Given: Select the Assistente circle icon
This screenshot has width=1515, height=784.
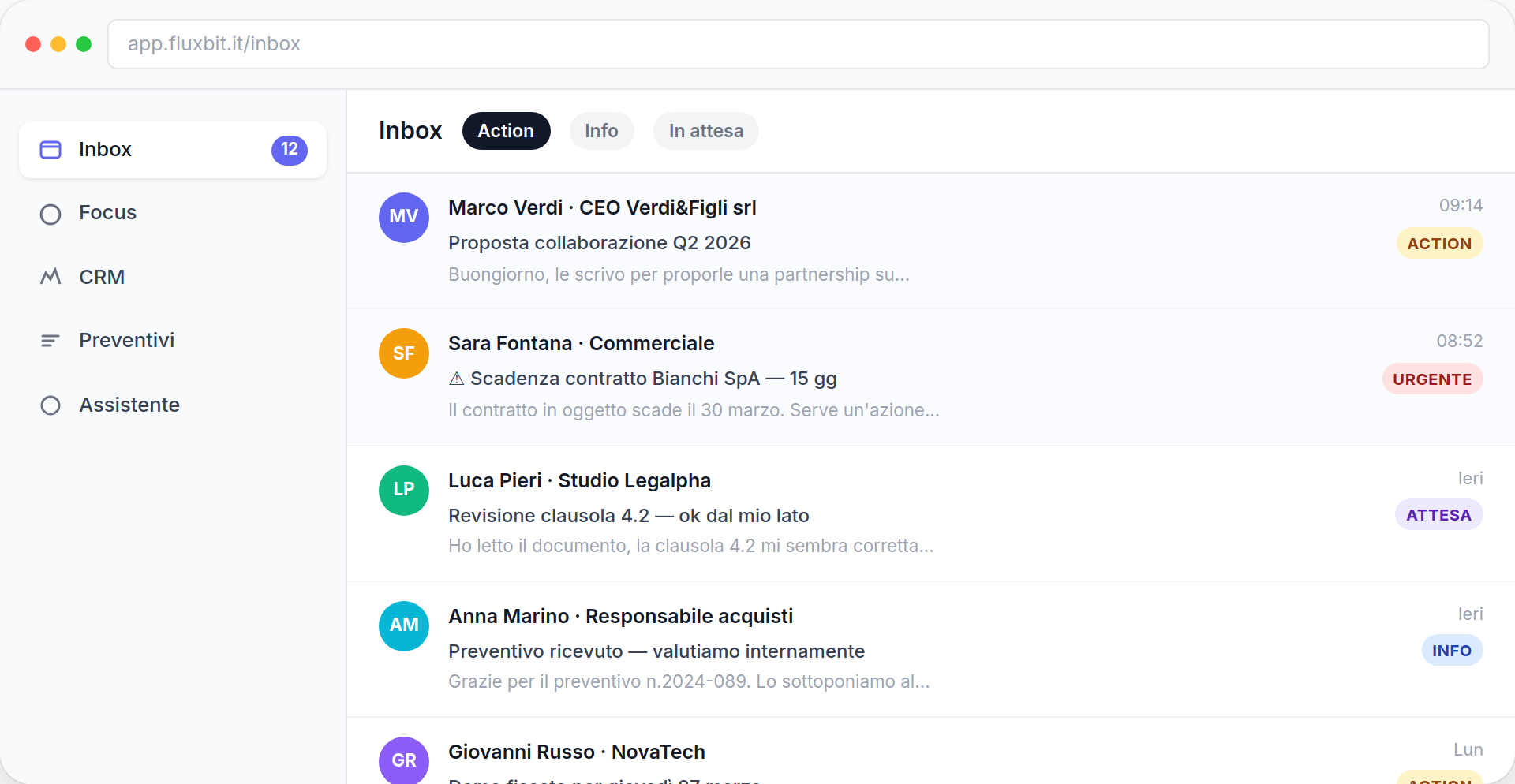Looking at the screenshot, I should pos(50,405).
